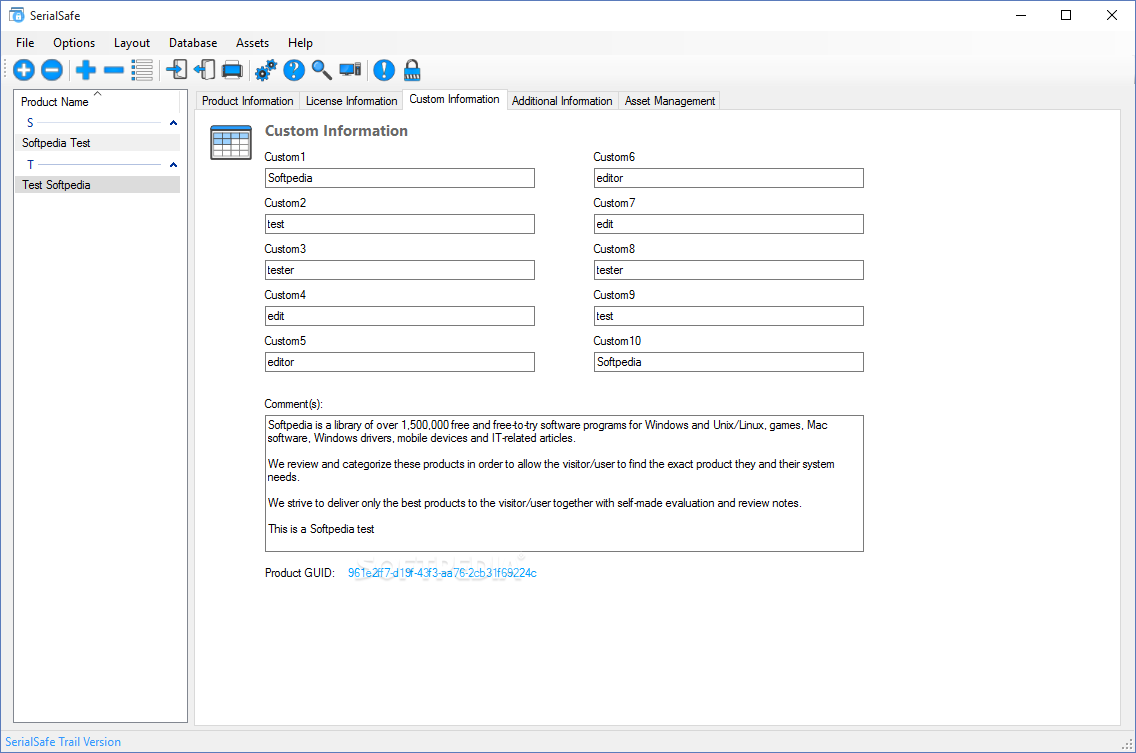This screenshot has width=1136, height=753.
Task: Click the Custom1 label
Action: coord(285,157)
